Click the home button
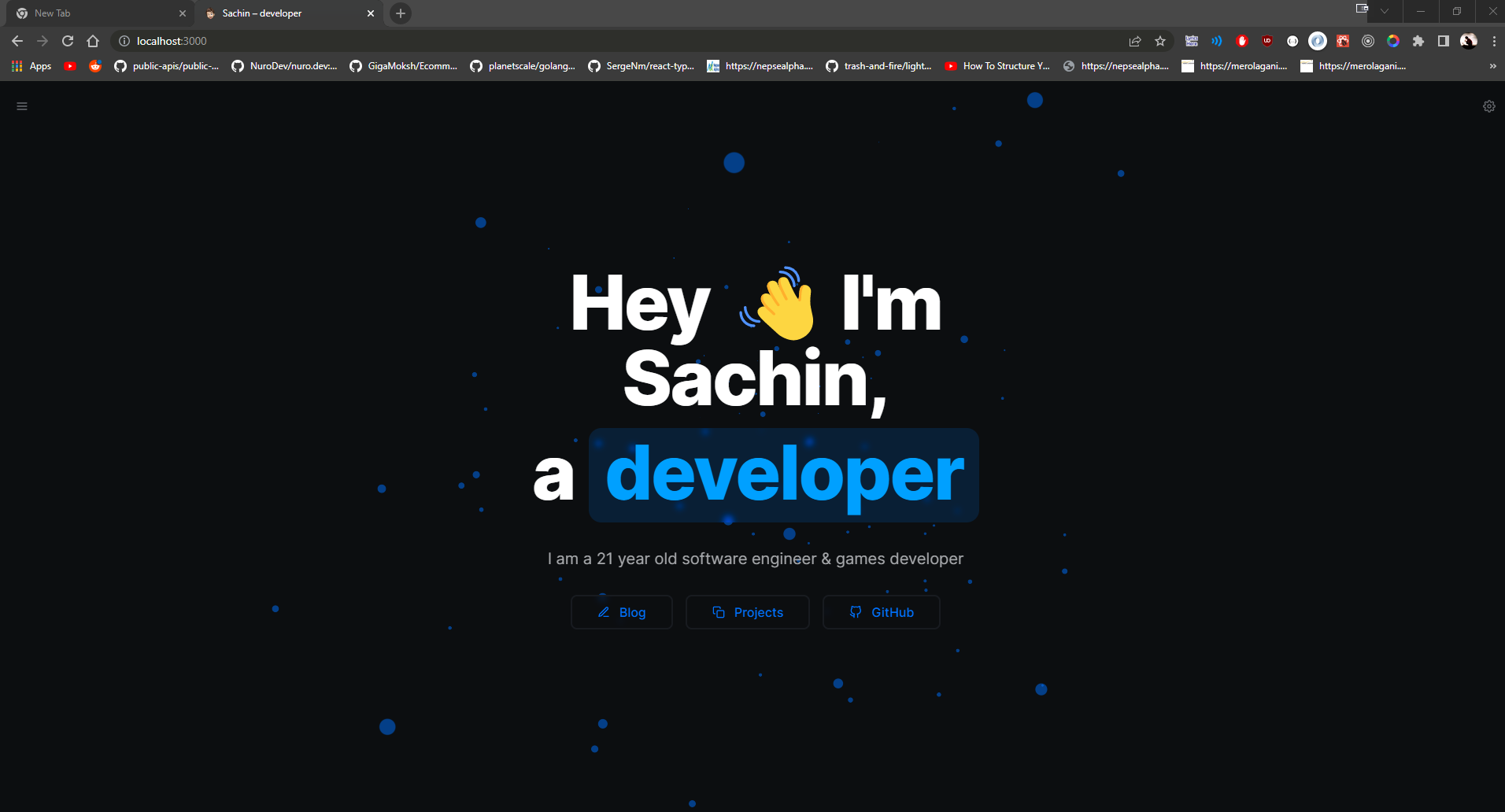 pyautogui.click(x=93, y=40)
